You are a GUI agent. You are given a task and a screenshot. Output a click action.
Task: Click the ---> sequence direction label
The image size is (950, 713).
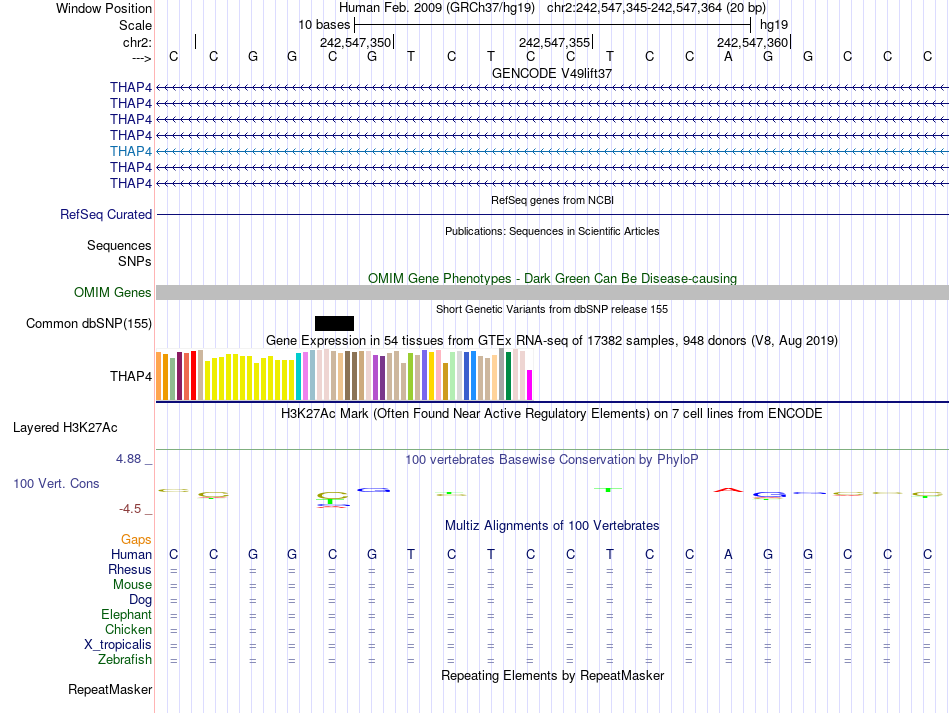tap(141, 58)
